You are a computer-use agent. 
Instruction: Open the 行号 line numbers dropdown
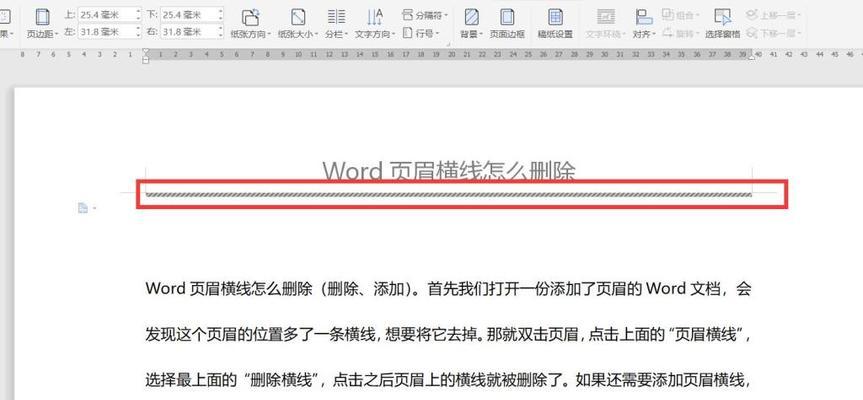point(421,33)
